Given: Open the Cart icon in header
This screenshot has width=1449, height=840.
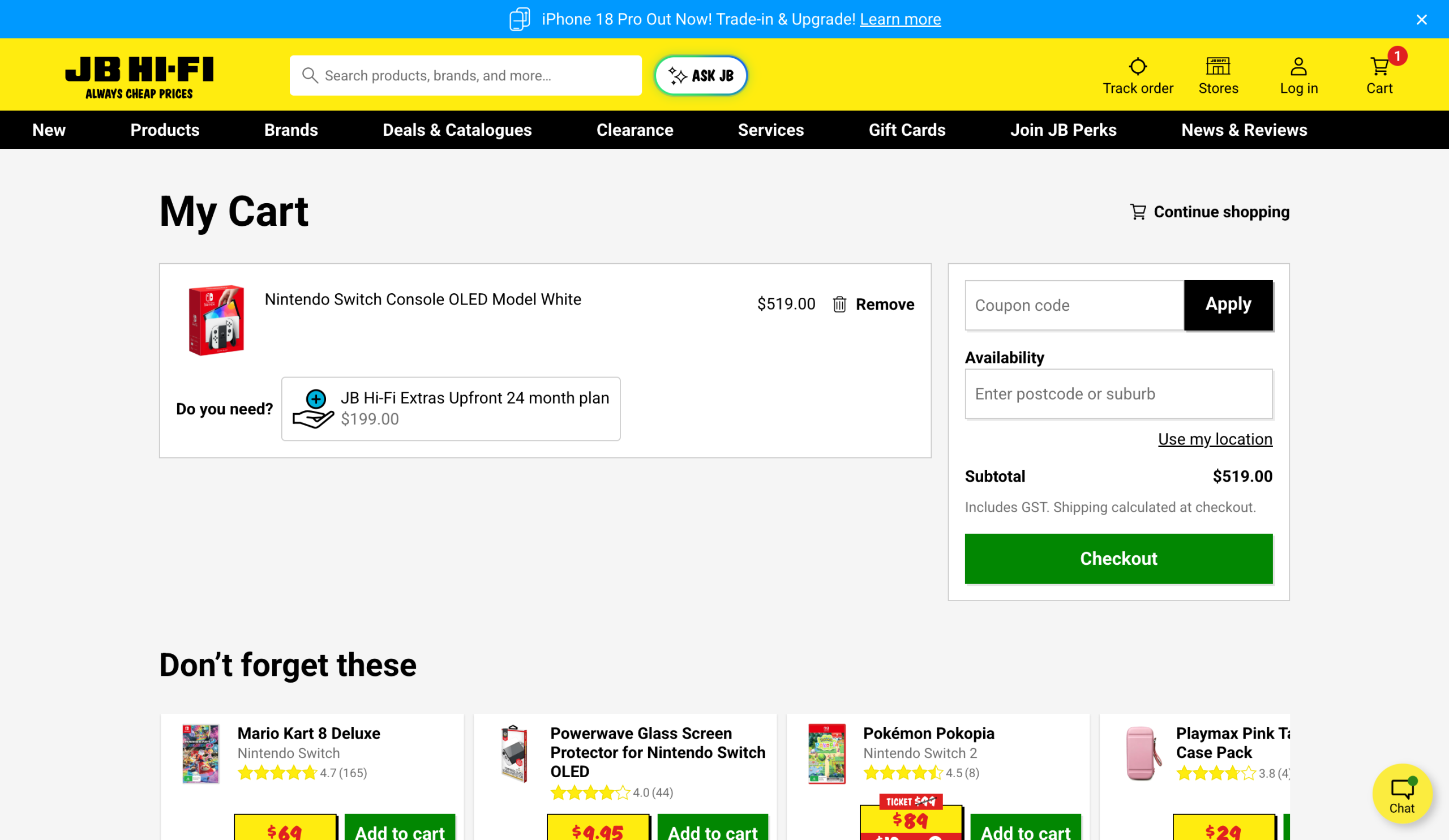Looking at the screenshot, I should pyautogui.click(x=1379, y=67).
